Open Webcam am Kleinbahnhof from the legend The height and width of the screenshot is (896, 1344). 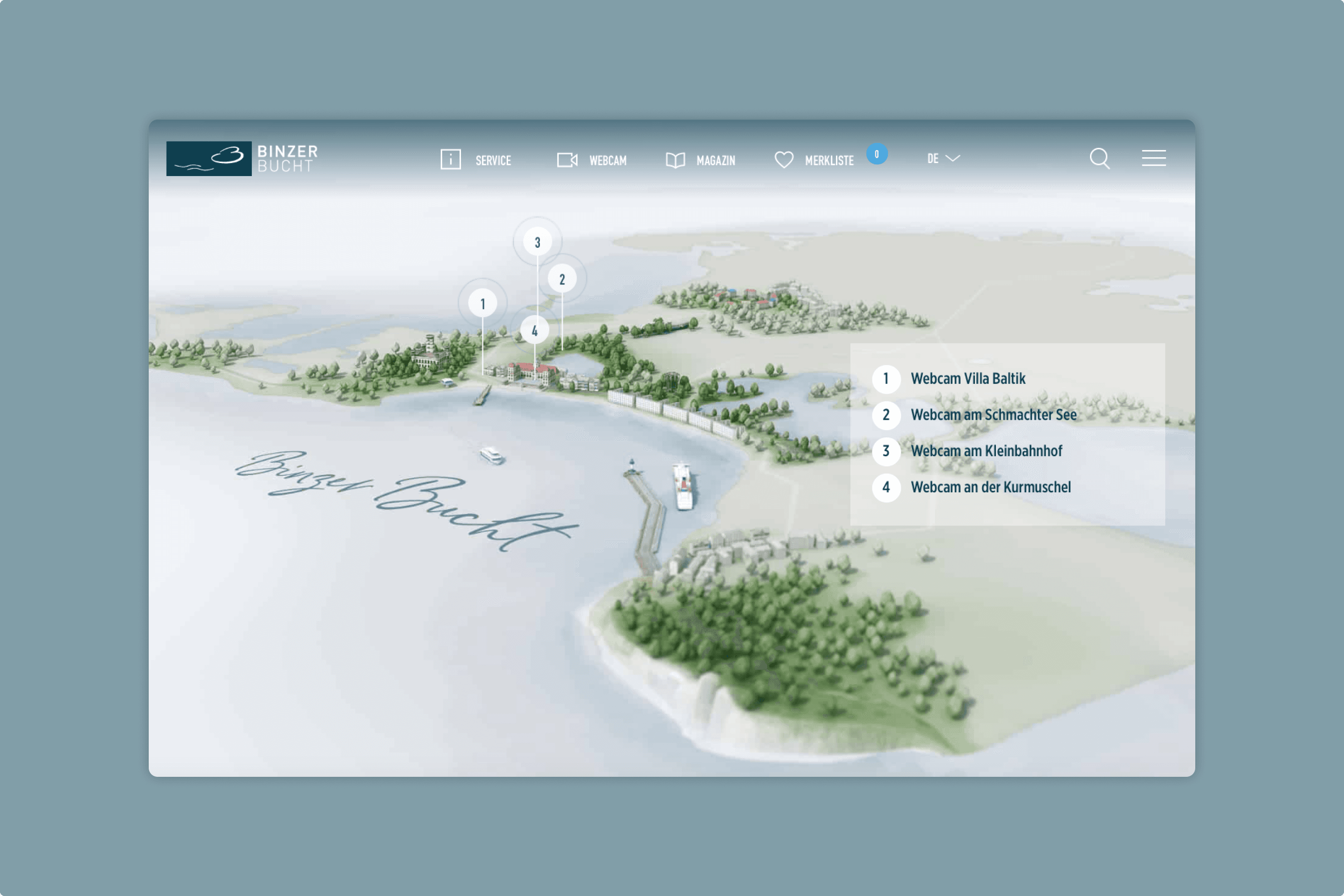[987, 451]
